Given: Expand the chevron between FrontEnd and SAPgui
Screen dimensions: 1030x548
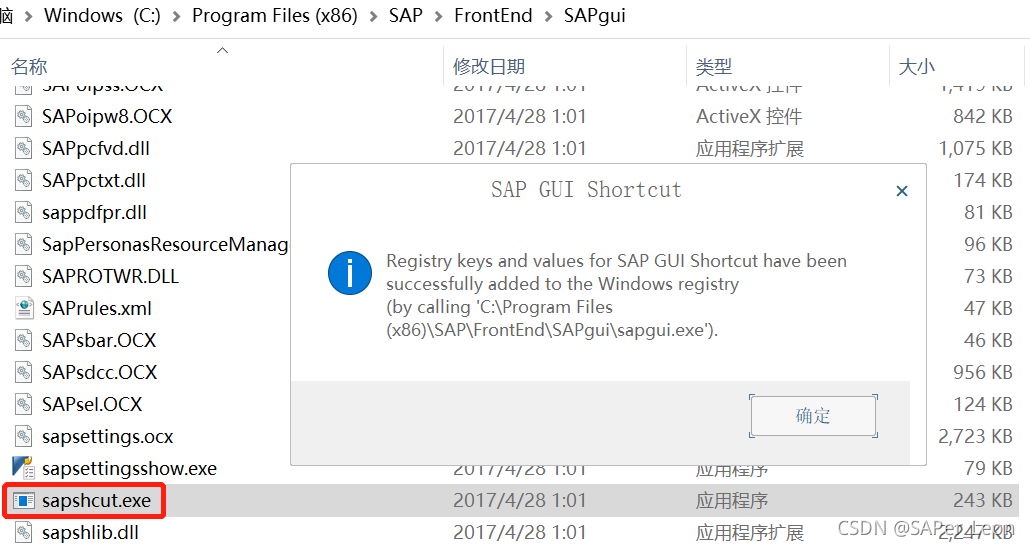Looking at the screenshot, I should [548, 16].
